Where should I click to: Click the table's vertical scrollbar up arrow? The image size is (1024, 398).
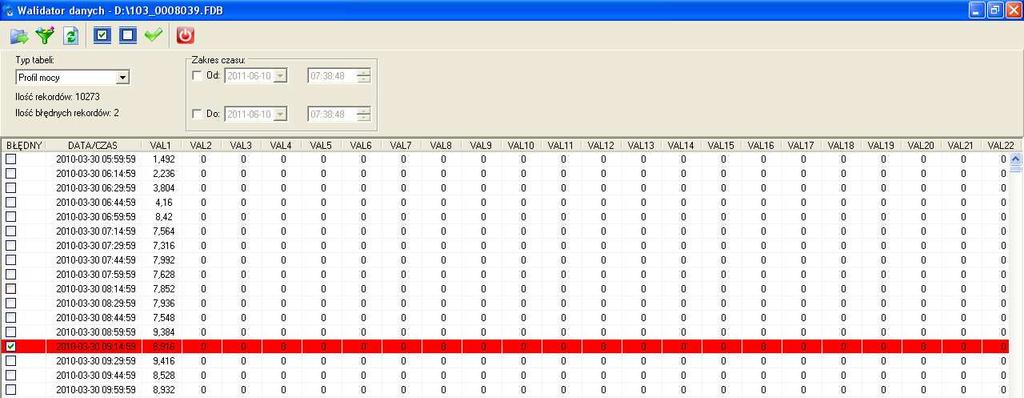point(1016,159)
